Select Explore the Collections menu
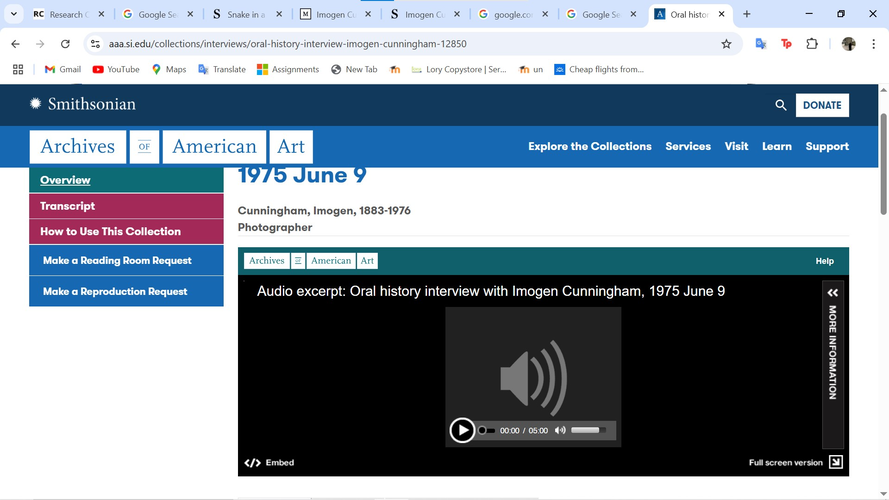This screenshot has width=889, height=500. [x=589, y=146]
